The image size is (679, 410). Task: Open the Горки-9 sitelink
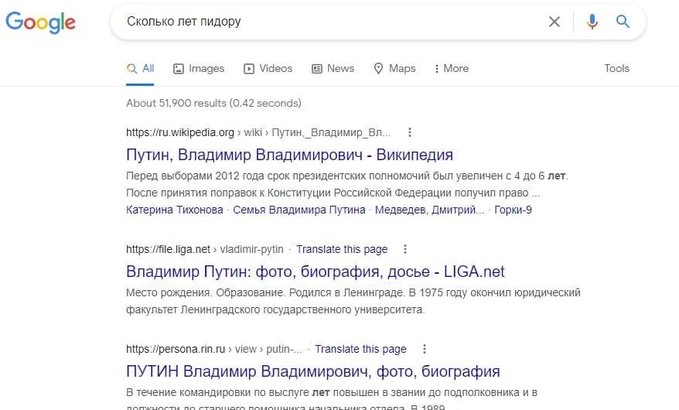[513, 210]
